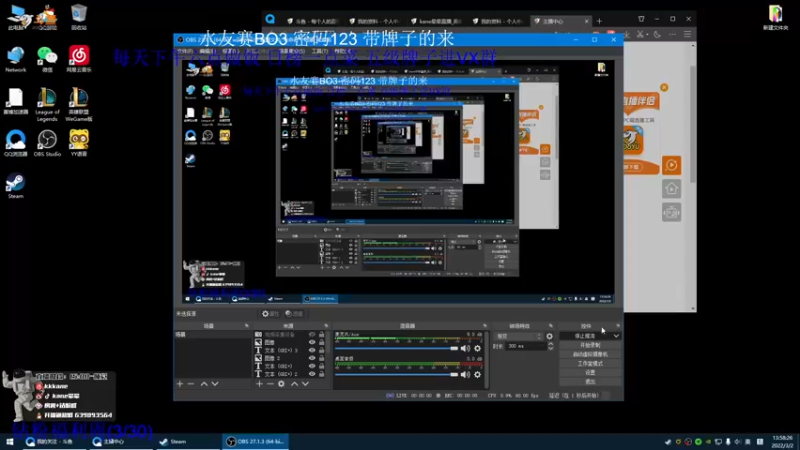Viewport: 800px width, 450px height.
Task: Open OBS 编辑(E) menu
Action: 207,51
